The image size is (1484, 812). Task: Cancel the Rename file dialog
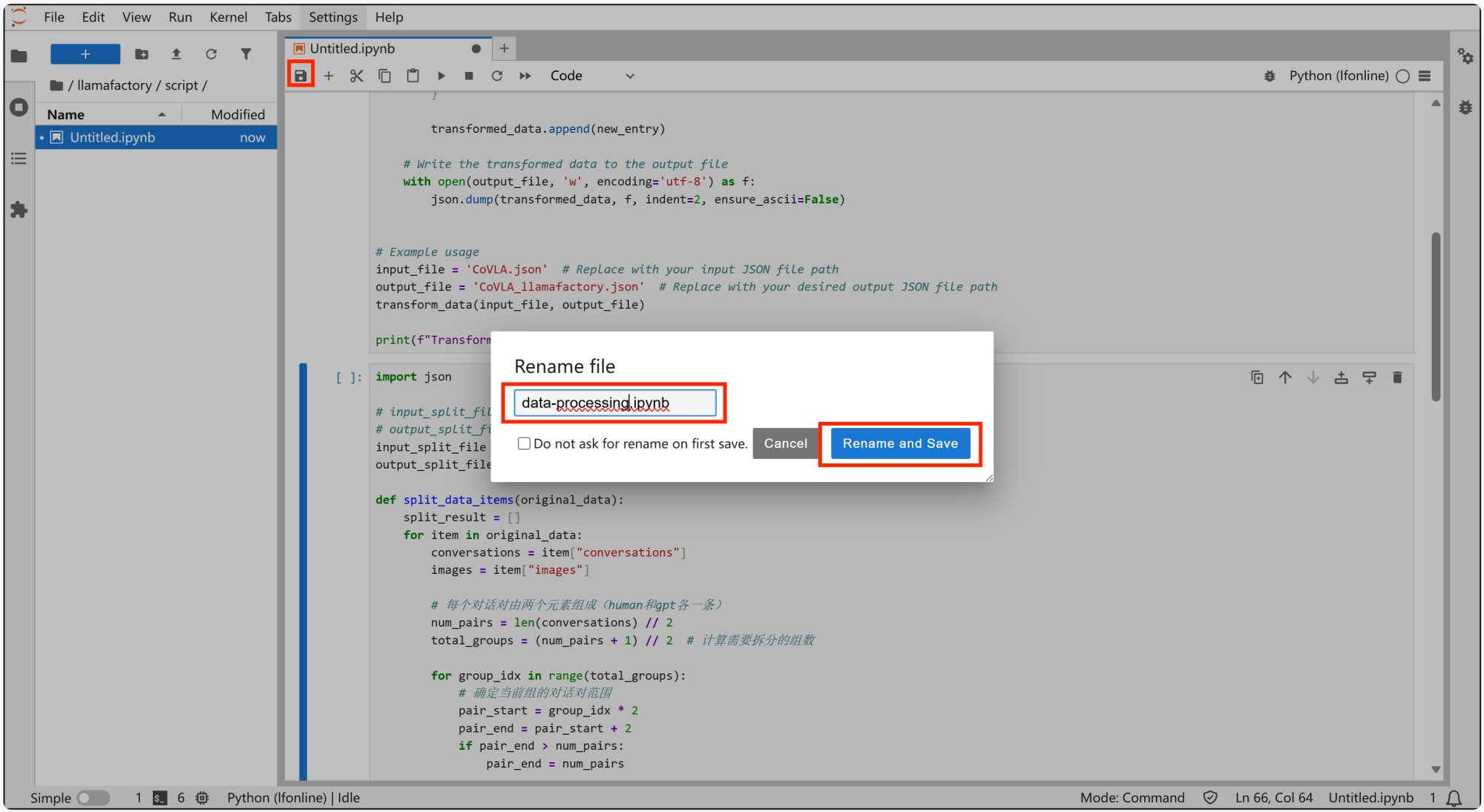tap(785, 443)
